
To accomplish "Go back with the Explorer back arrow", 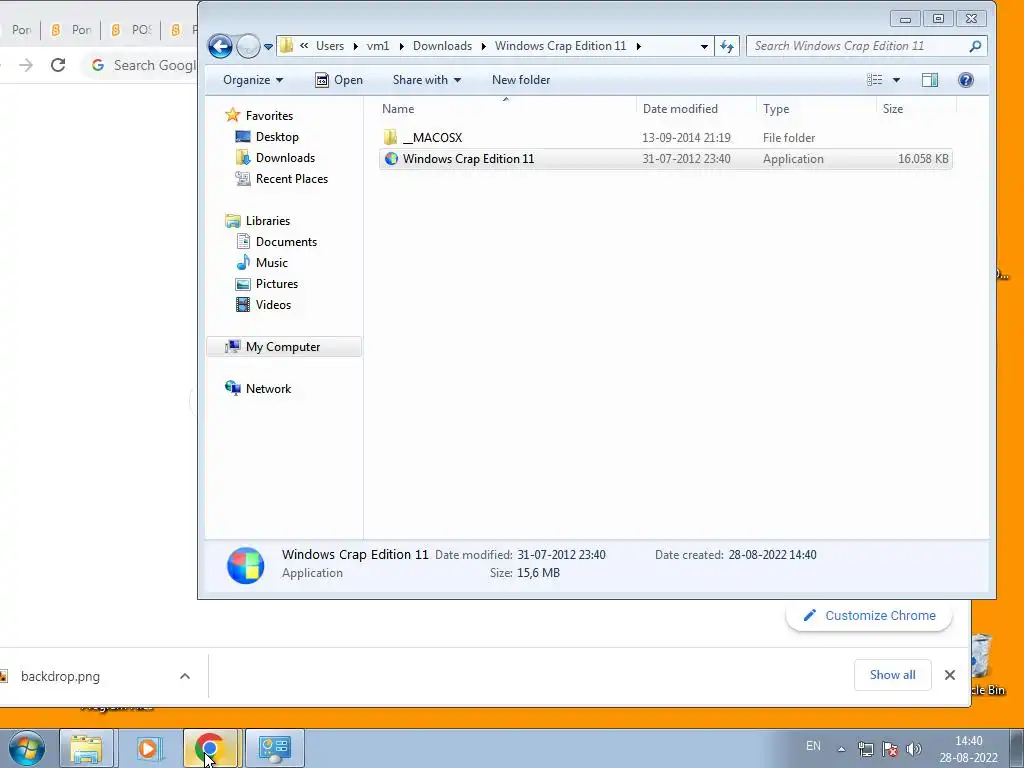I will pos(220,46).
